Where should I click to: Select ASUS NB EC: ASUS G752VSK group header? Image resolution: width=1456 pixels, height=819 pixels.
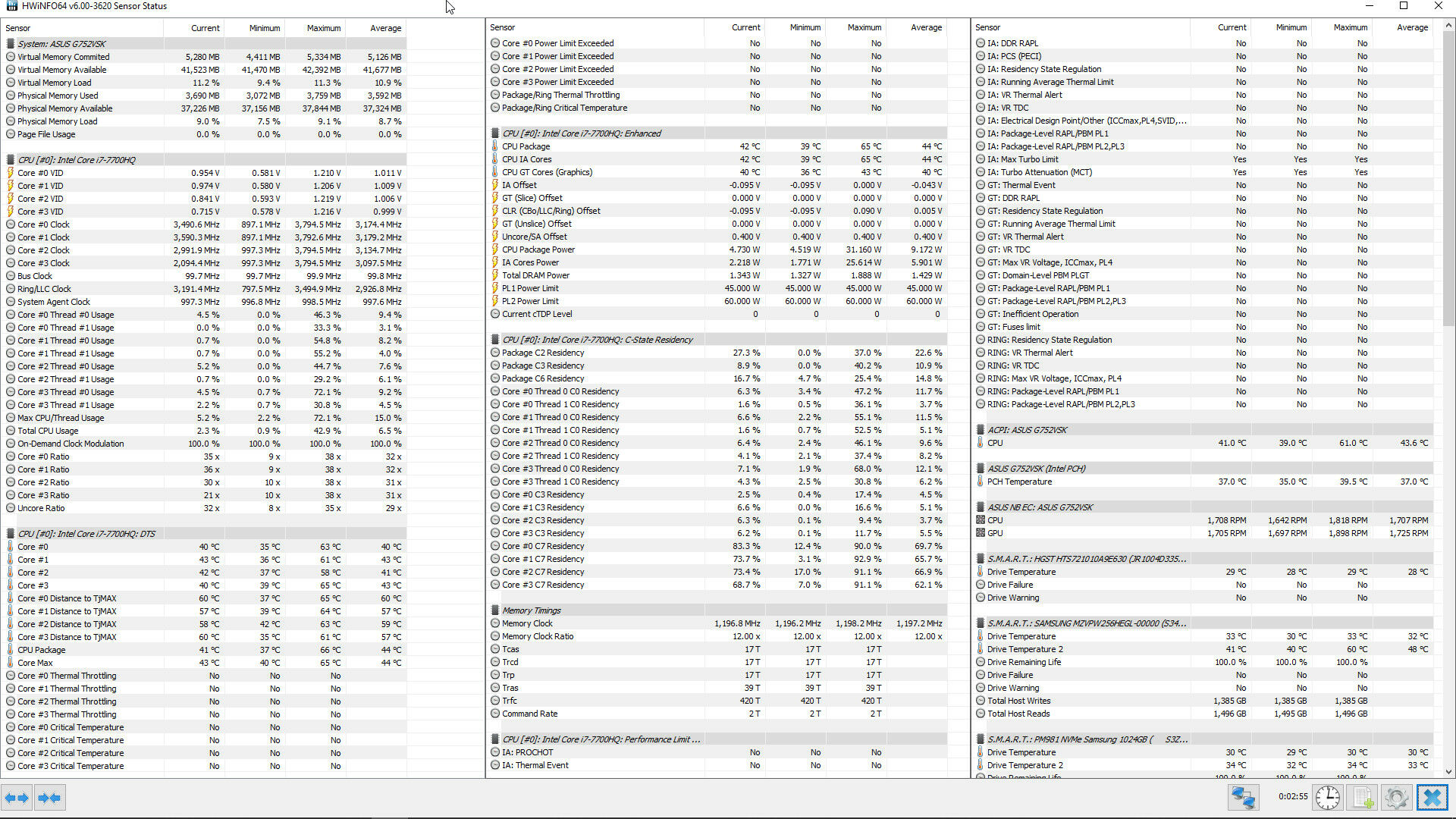(x=1203, y=507)
